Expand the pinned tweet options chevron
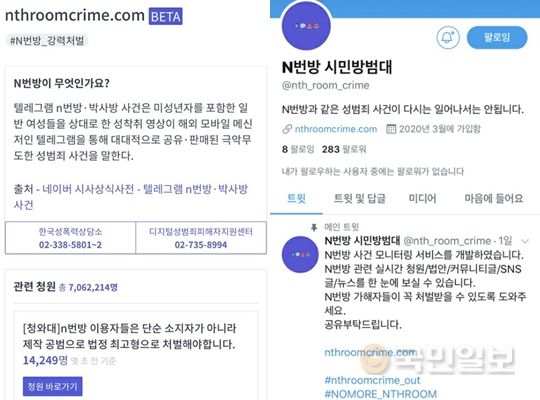 pos(525,241)
